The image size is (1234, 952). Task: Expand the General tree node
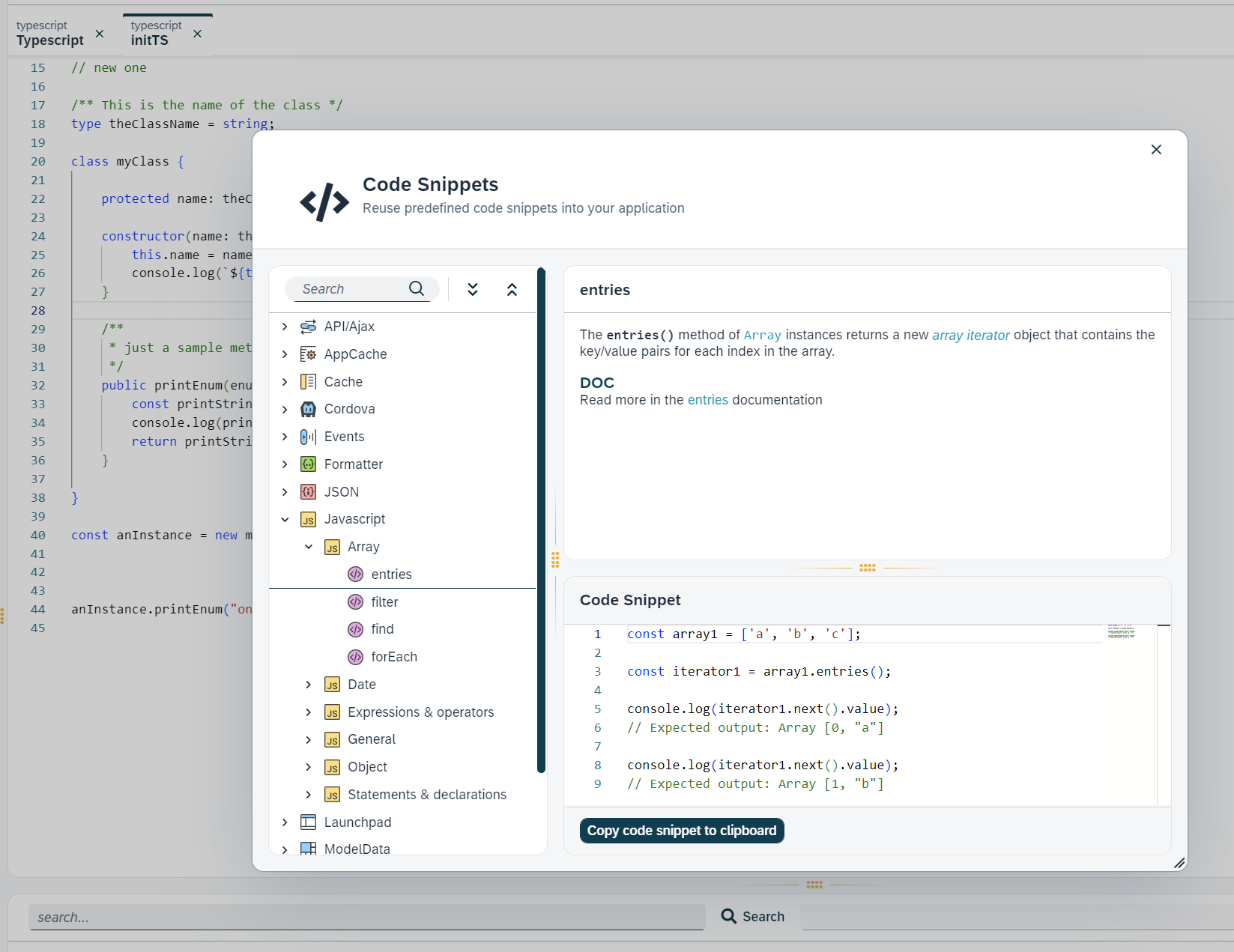click(x=309, y=740)
